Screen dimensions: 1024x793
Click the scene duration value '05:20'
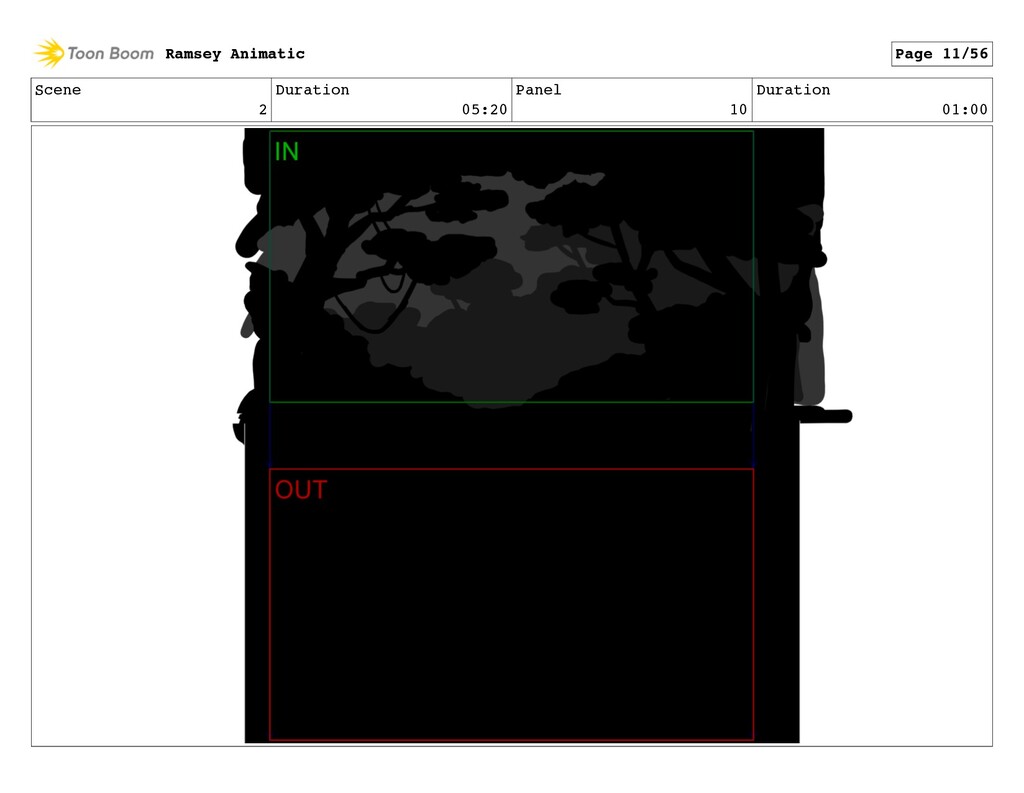click(x=485, y=110)
